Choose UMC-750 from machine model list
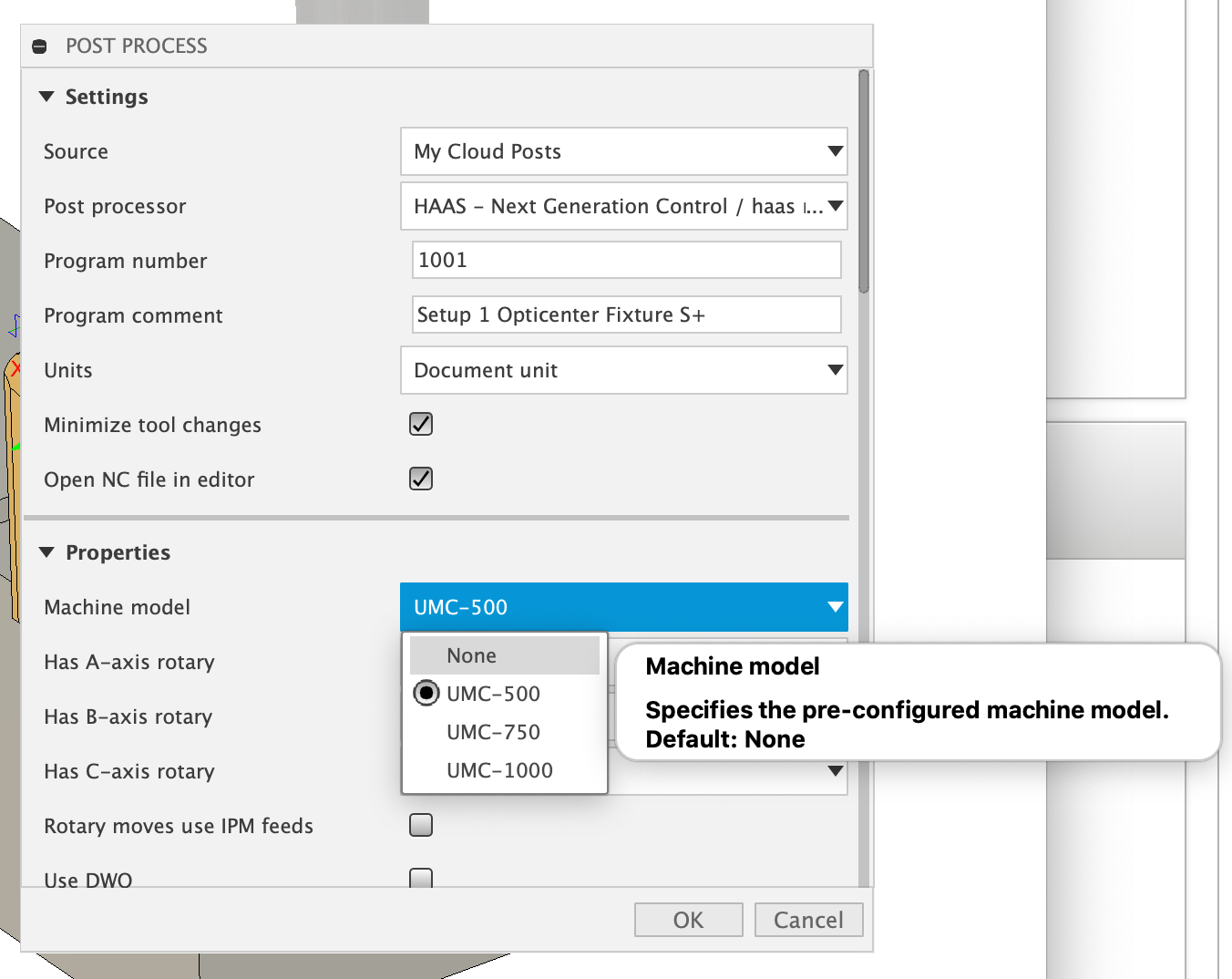The width and height of the screenshot is (1232, 979). tap(493, 731)
